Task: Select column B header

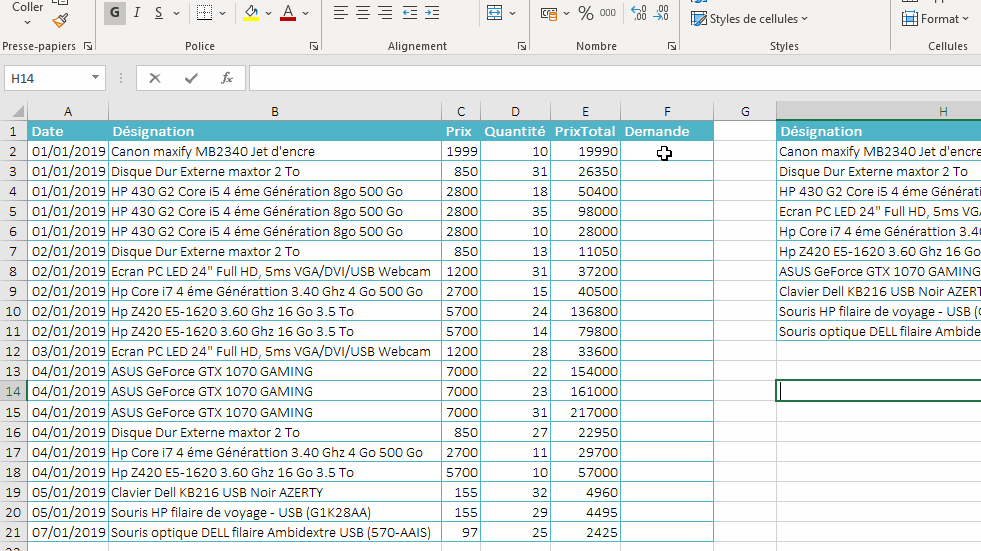Action: (x=275, y=111)
